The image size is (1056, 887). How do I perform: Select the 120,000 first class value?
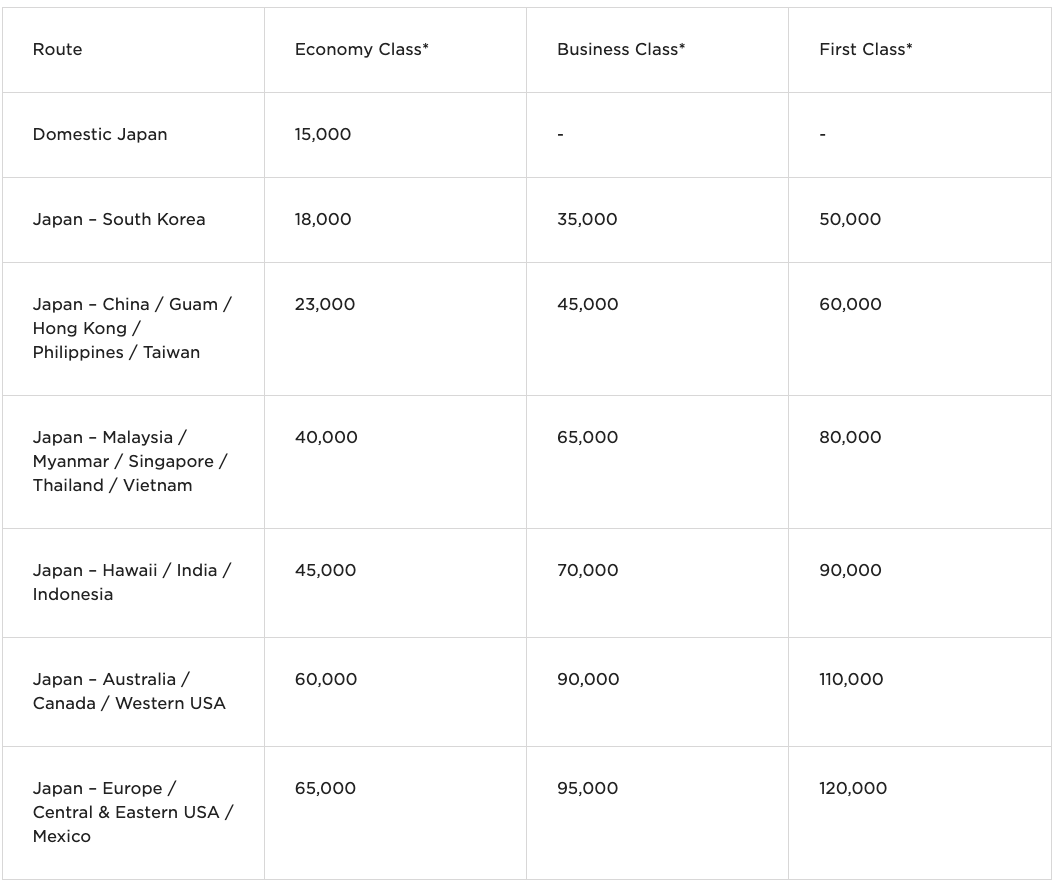(853, 789)
